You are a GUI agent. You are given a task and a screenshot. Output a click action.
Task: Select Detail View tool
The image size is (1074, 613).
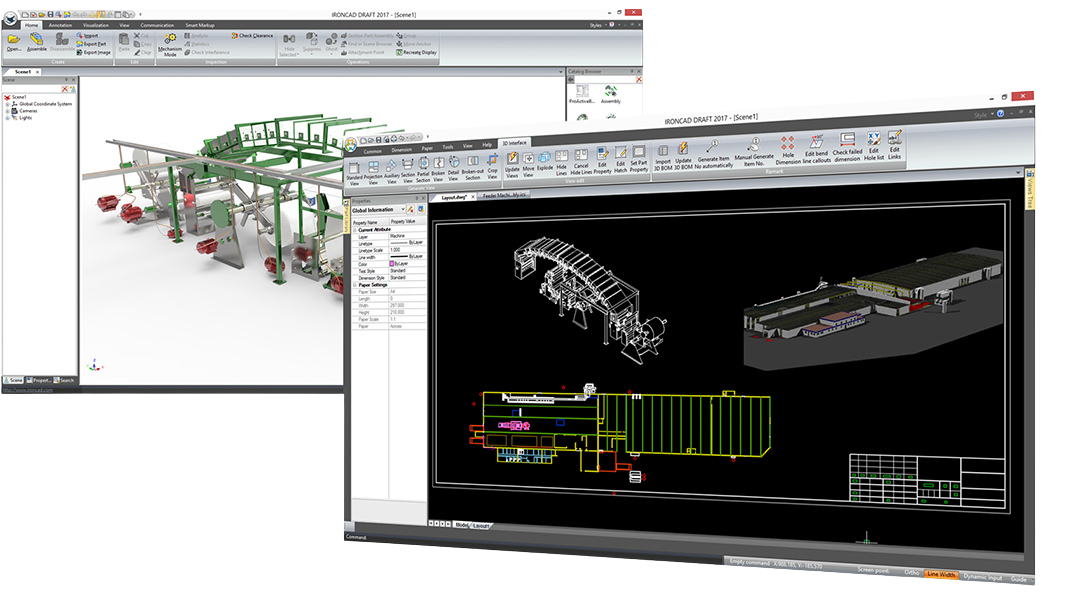pyautogui.click(x=453, y=169)
